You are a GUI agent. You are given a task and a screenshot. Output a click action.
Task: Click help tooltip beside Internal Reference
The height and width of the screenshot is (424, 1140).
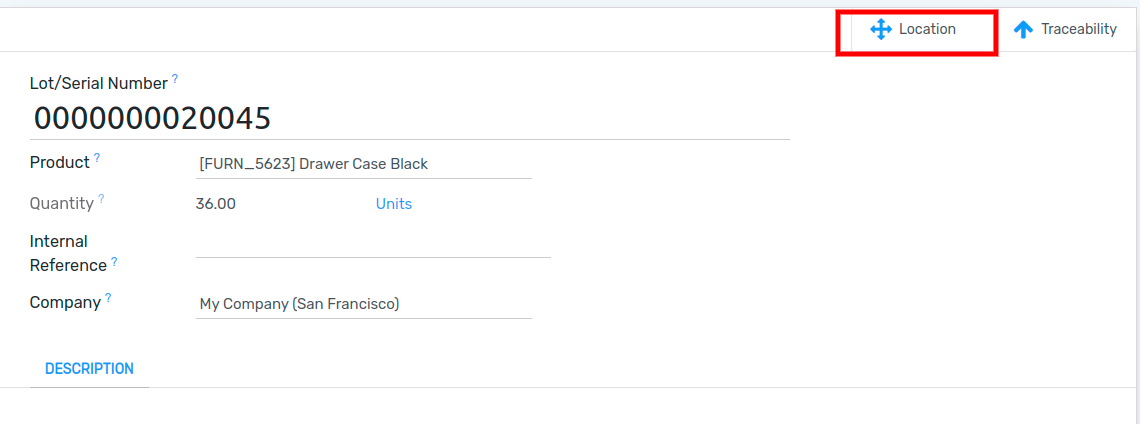[114, 262]
